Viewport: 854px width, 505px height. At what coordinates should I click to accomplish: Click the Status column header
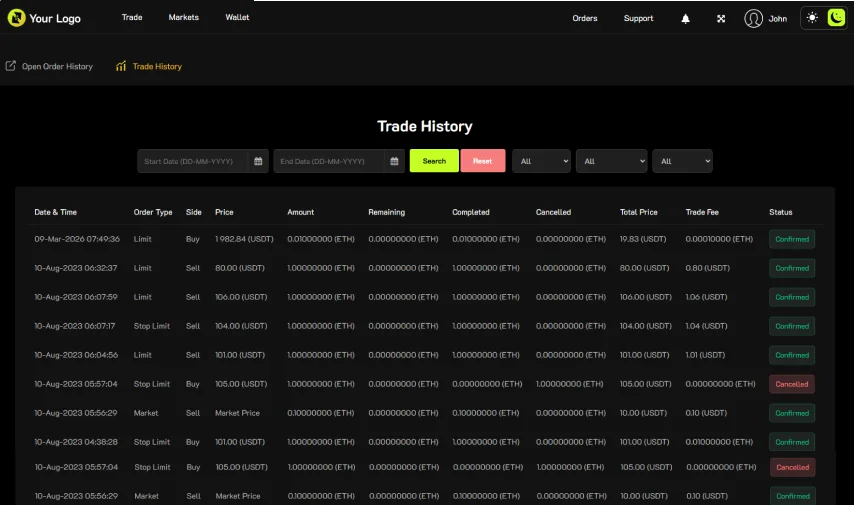780,212
